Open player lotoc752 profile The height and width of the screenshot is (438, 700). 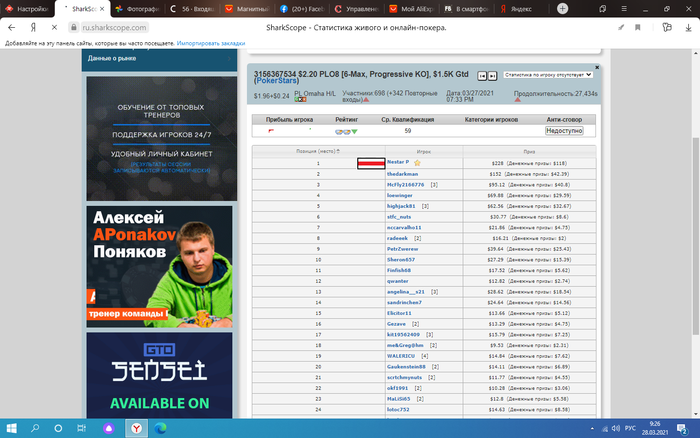pos(398,410)
